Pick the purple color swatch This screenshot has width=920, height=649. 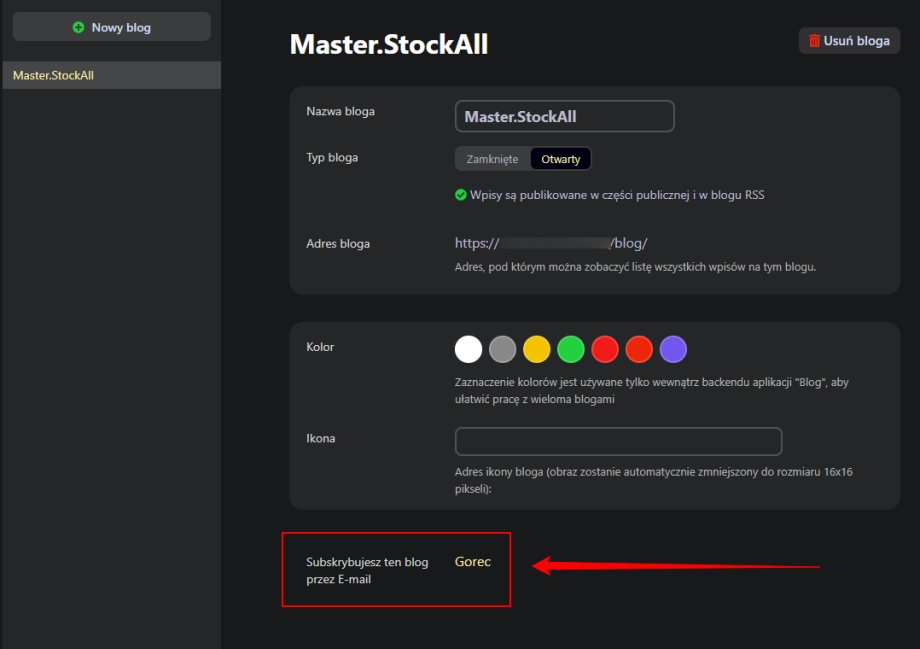(x=674, y=349)
